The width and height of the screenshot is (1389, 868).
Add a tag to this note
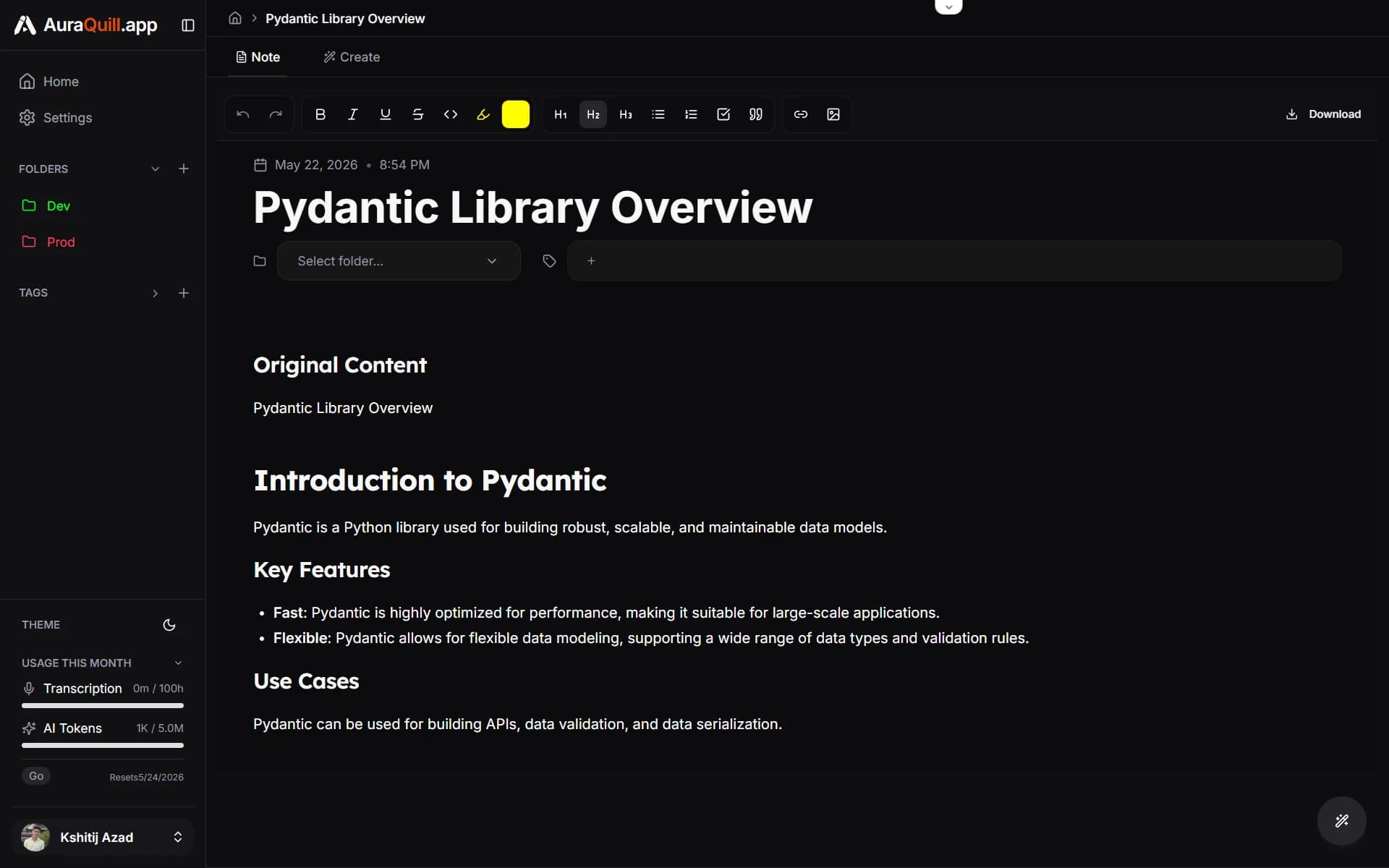click(591, 261)
